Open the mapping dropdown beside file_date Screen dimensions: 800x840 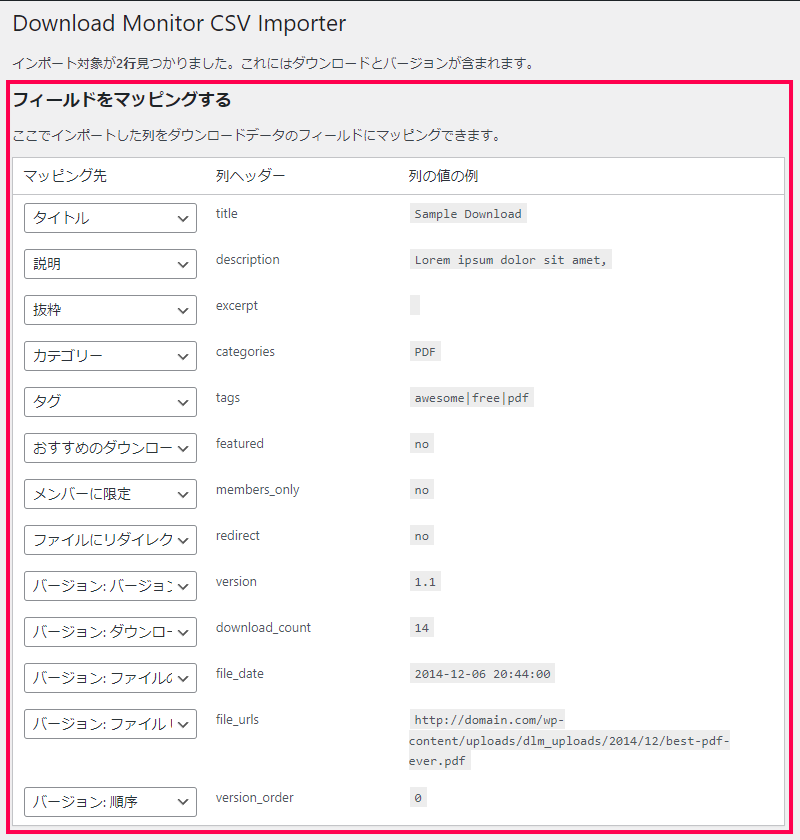(110, 678)
